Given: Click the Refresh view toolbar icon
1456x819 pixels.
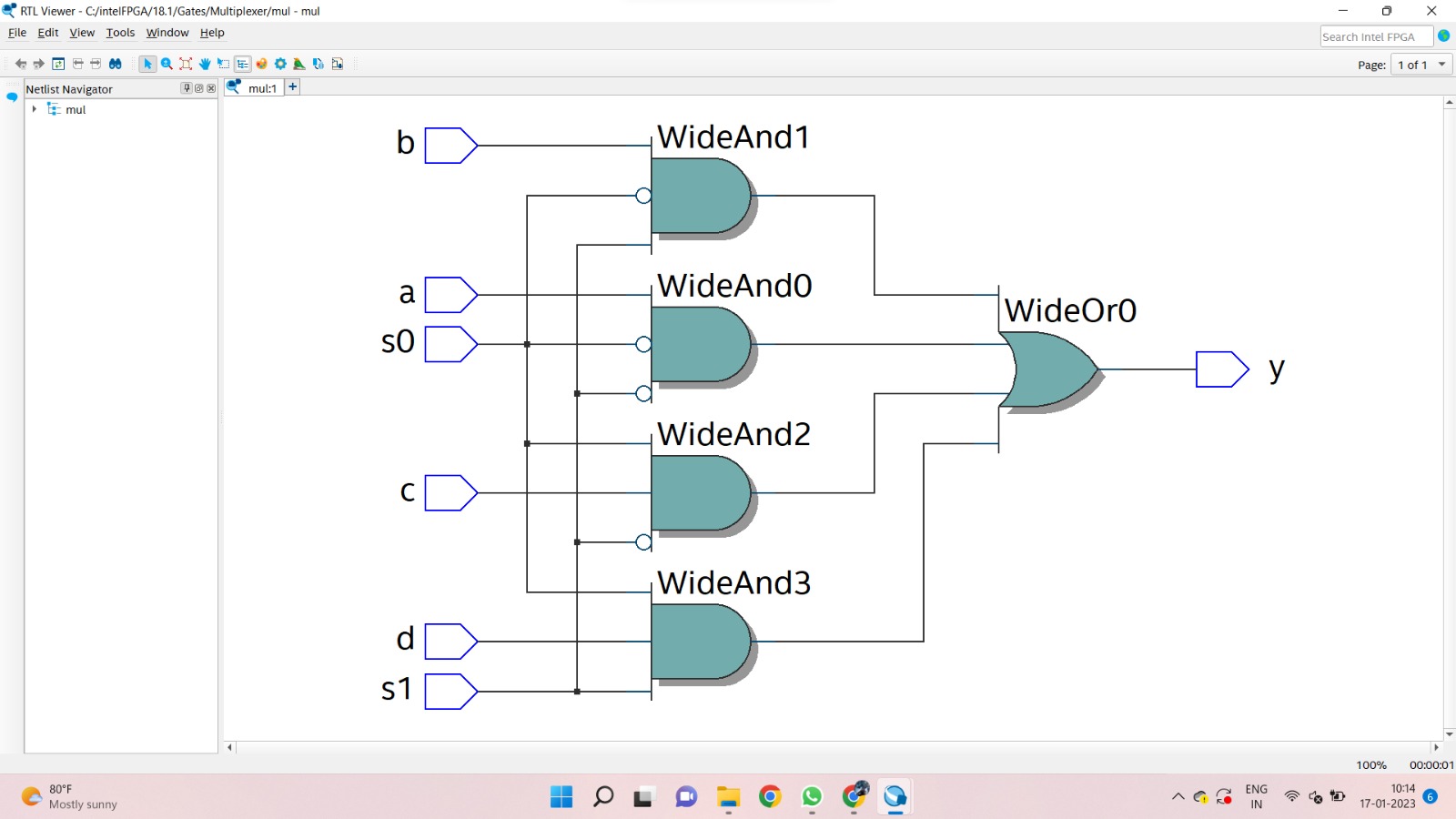Looking at the screenshot, I should pyautogui.click(x=58, y=64).
